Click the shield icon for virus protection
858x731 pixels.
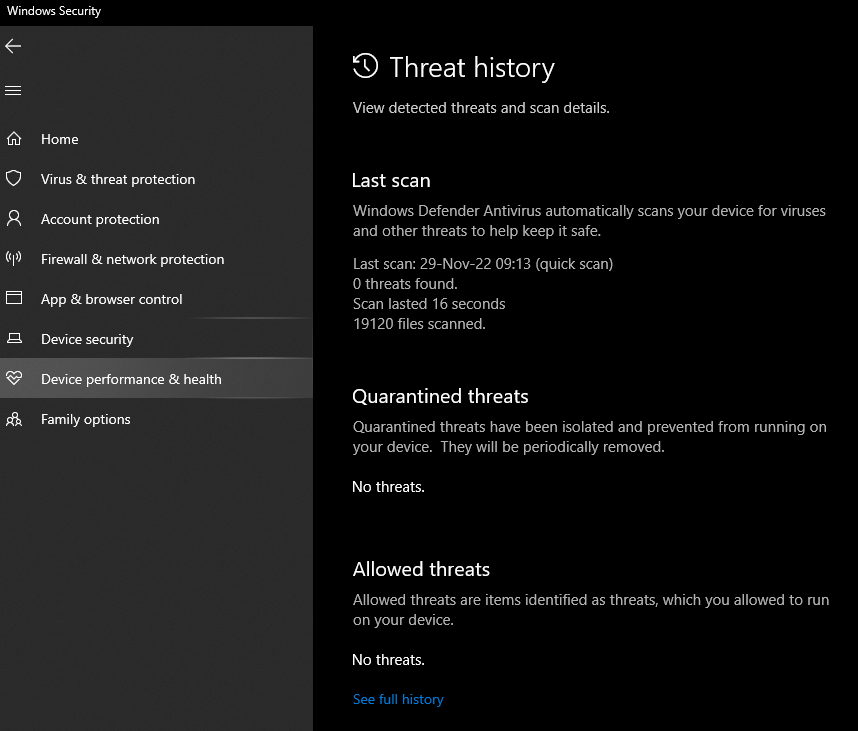click(14, 178)
